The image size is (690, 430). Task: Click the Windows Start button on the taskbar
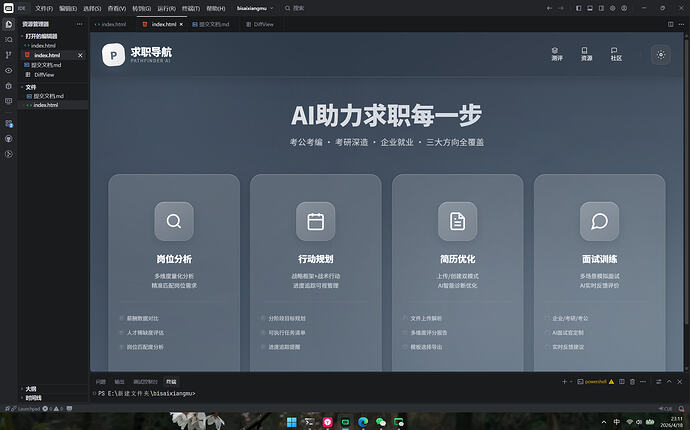[292, 421]
